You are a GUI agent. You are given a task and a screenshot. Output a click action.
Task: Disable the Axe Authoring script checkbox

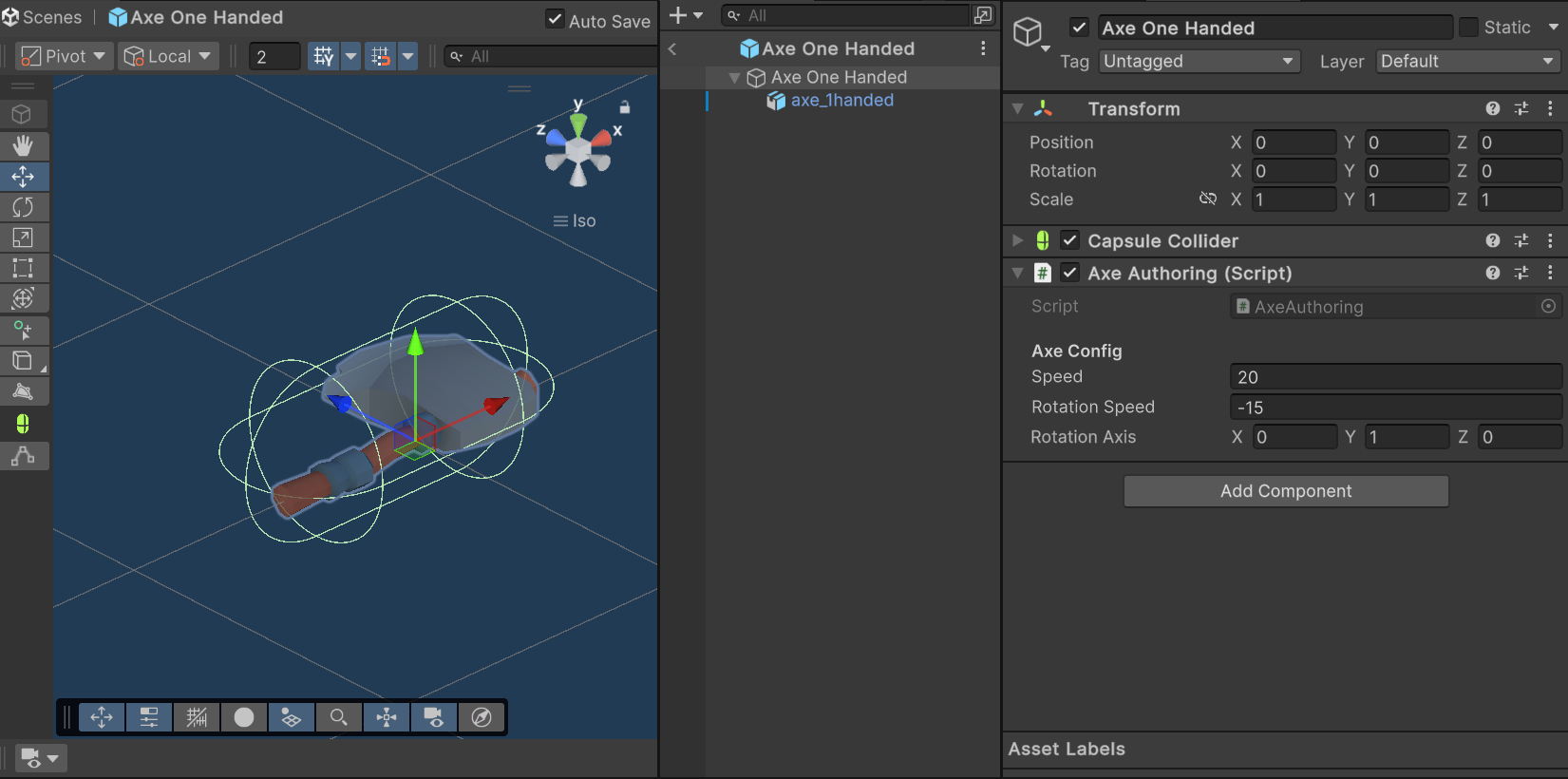(x=1069, y=273)
